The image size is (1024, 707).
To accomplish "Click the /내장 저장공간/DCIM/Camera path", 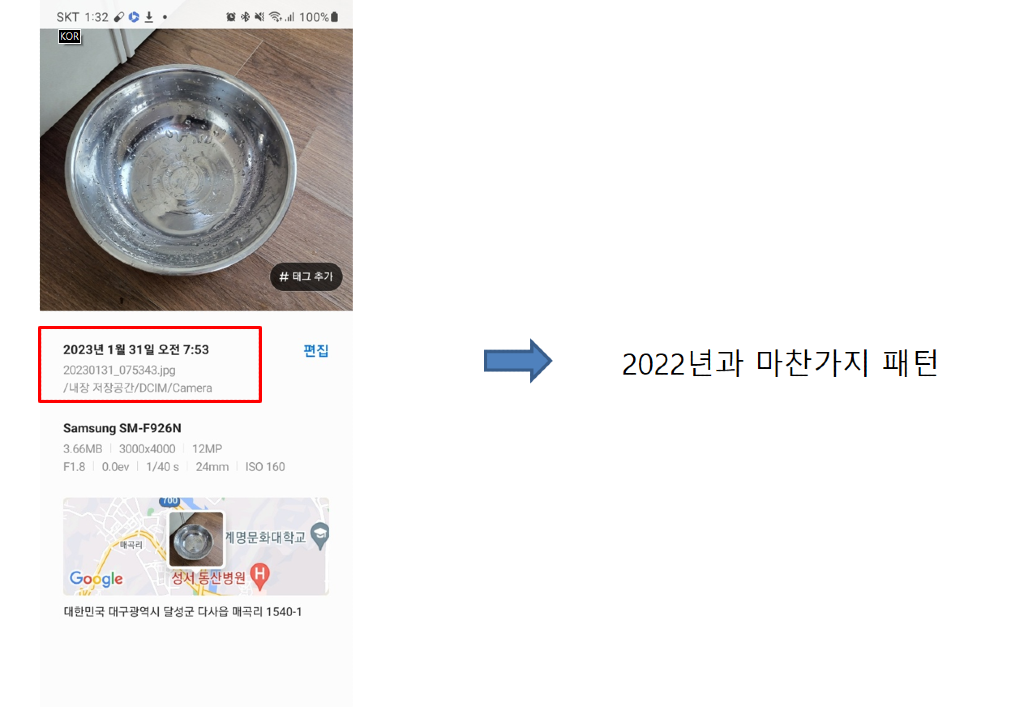I will [138, 388].
